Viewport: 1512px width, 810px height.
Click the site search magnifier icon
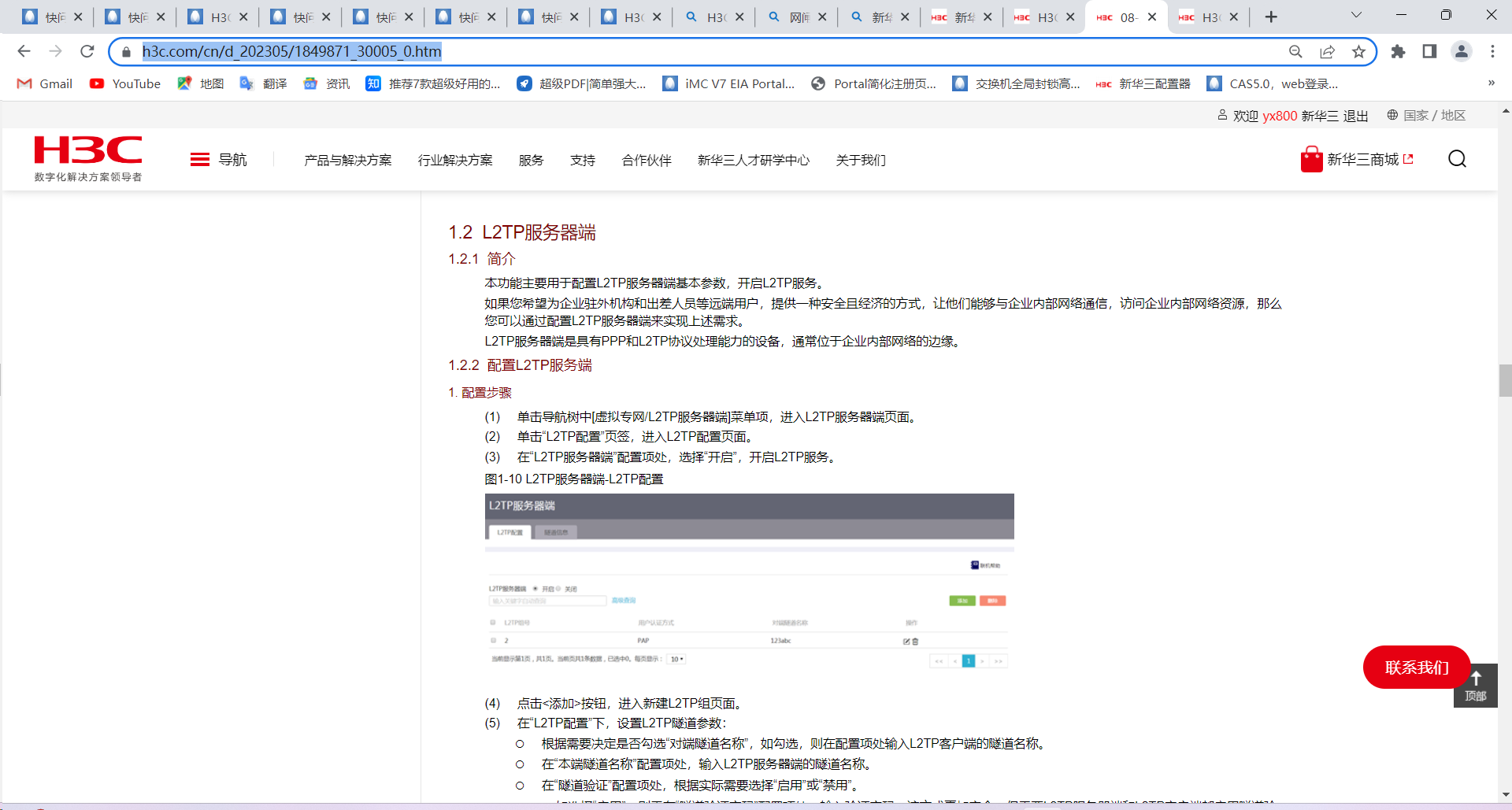(1457, 160)
